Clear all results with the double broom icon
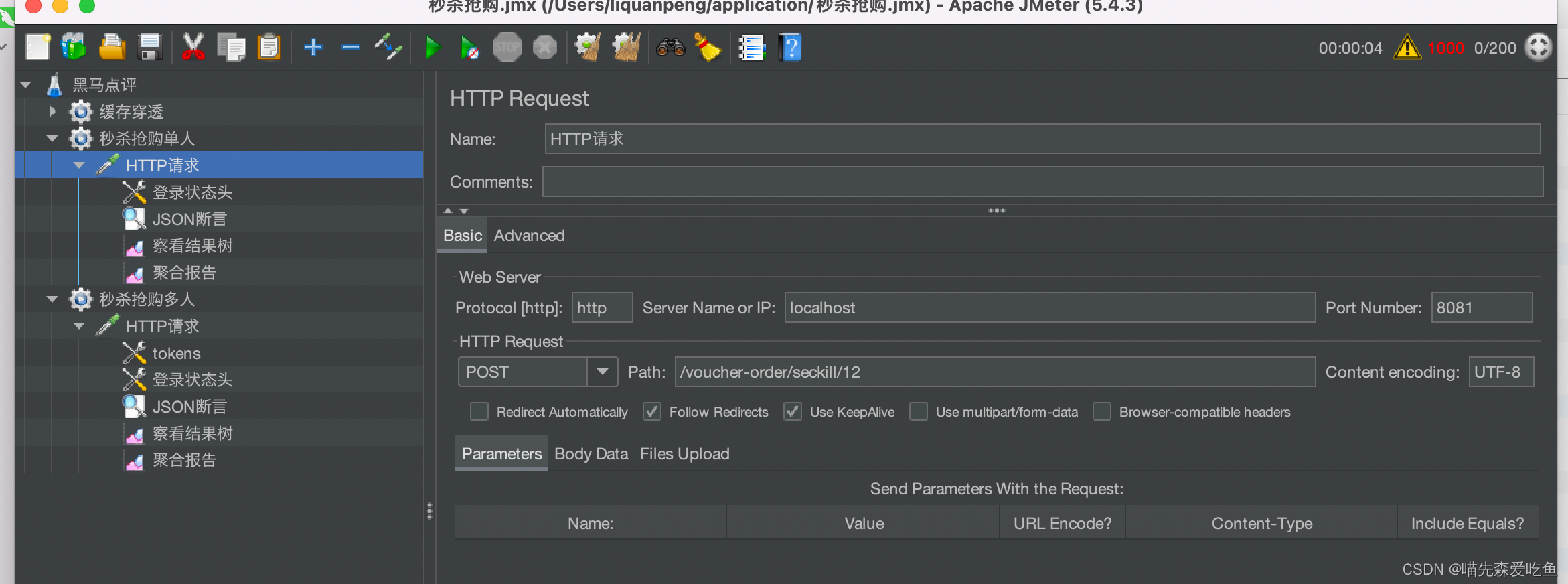1568x584 pixels. click(x=627, y=48)
